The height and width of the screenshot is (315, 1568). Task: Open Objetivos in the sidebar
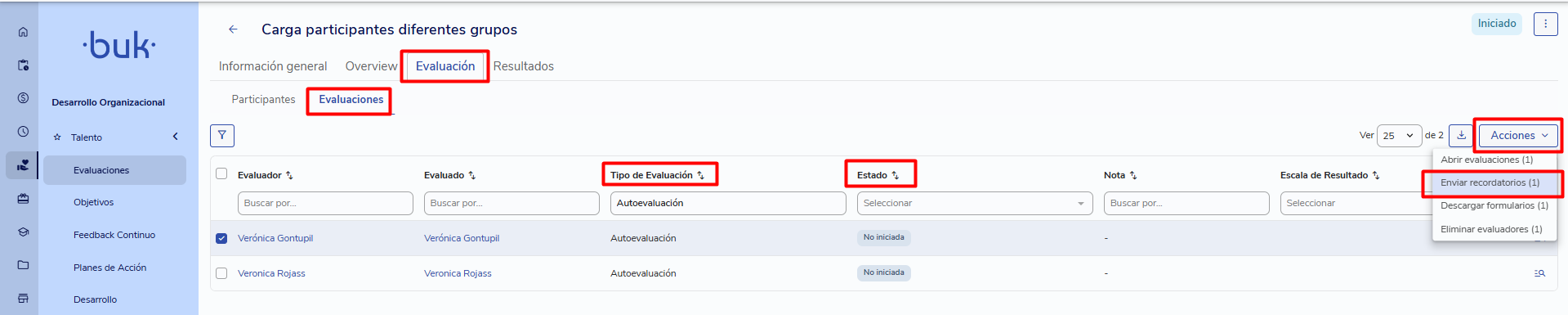93,202
